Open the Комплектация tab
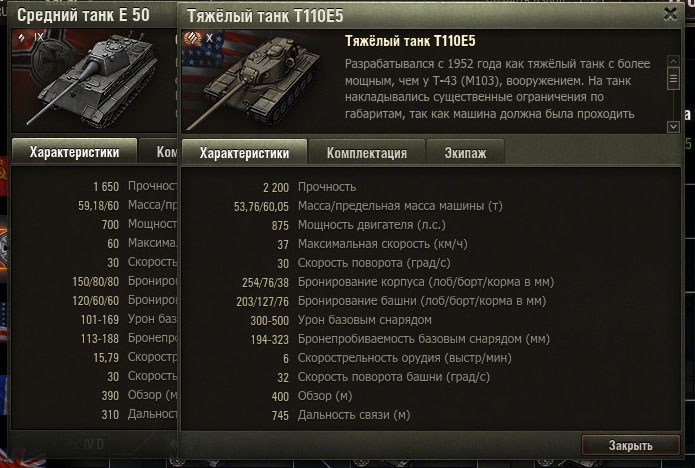Screen dimensions: 695x468 coord(367,153)
